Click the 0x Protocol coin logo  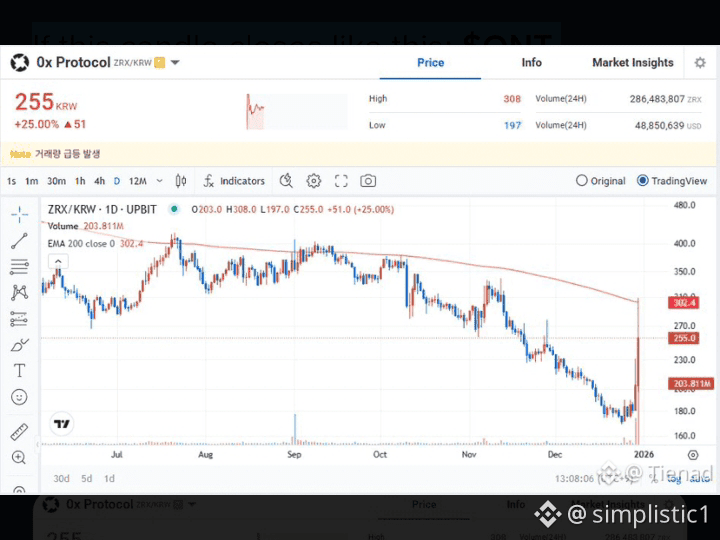[20, 62]
